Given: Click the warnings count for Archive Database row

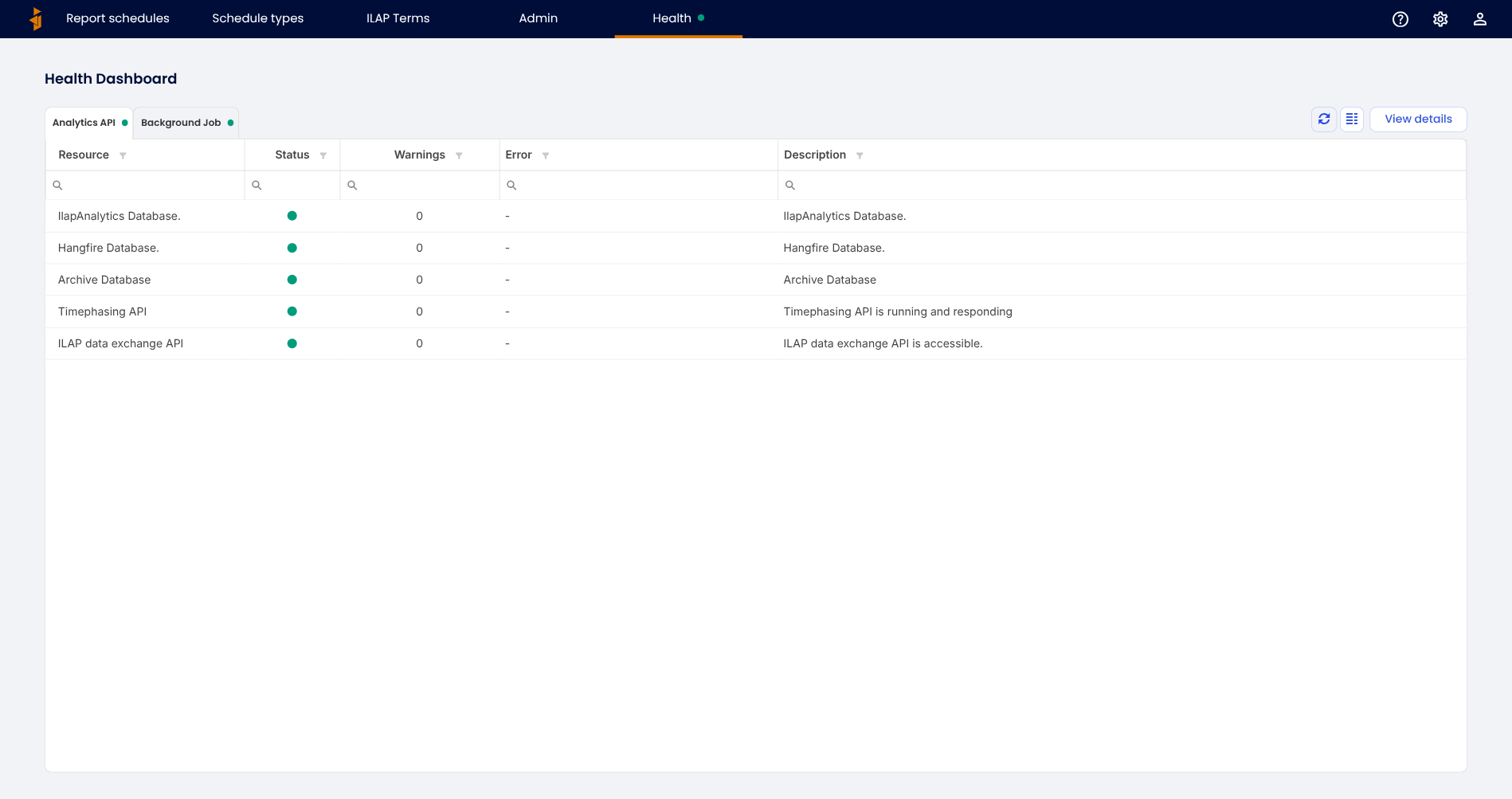Looking at the screenshot, I should tap(420, 280).
